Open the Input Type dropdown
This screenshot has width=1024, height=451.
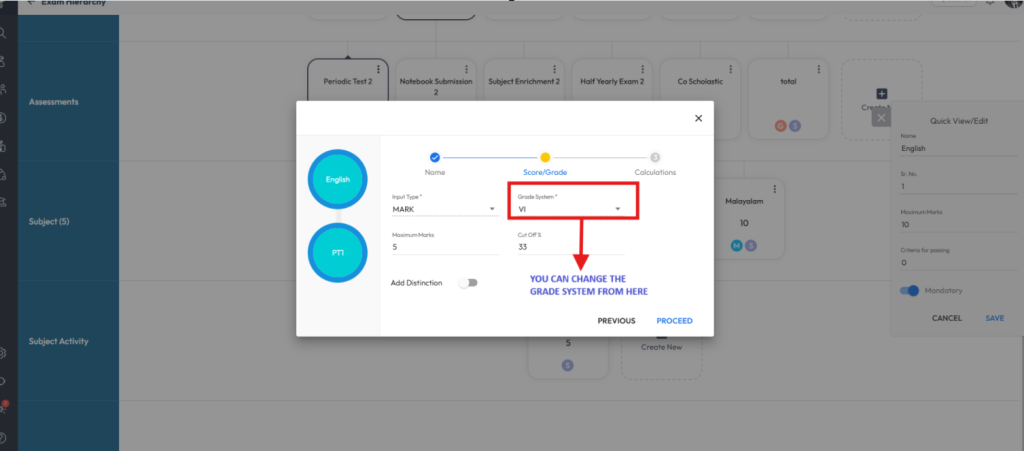point(444,210)
